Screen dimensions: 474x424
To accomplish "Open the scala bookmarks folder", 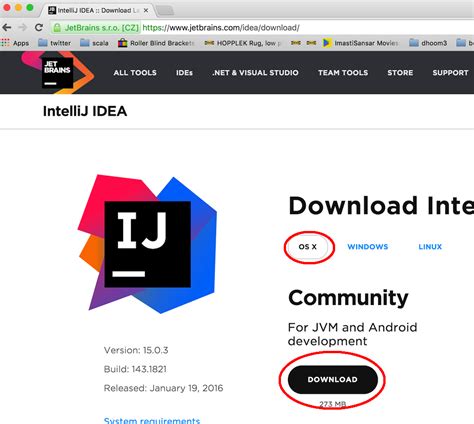I will pyautogui.click(x=94, y=43).
